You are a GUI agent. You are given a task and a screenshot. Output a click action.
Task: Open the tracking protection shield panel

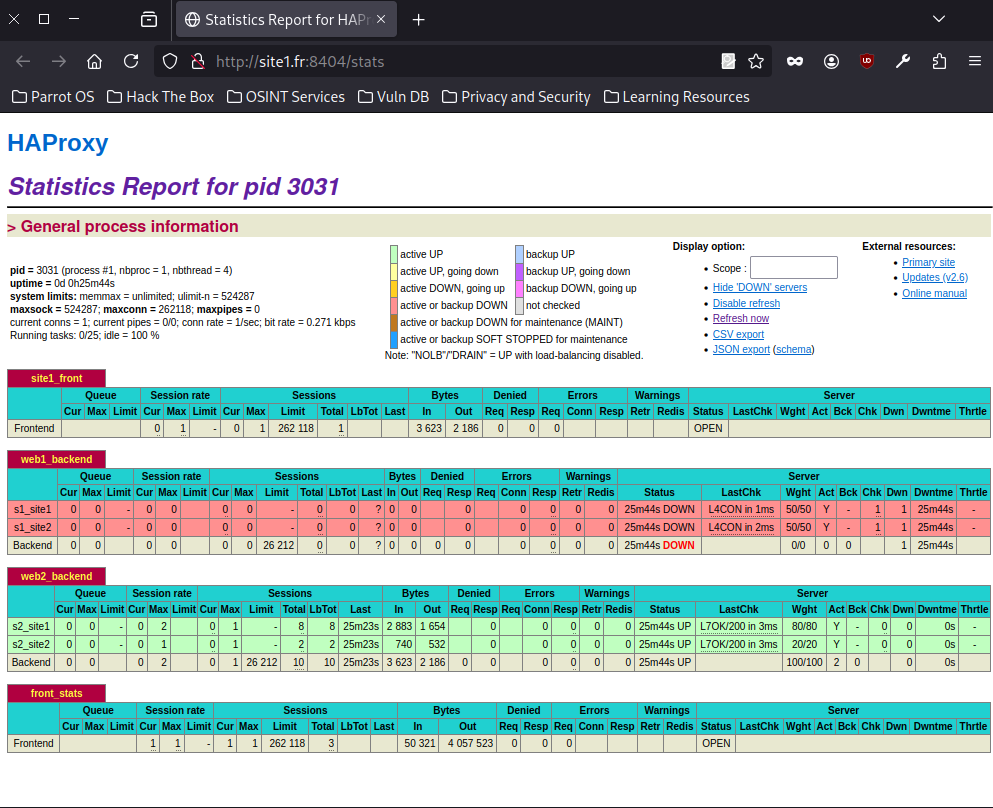[170, 61]
